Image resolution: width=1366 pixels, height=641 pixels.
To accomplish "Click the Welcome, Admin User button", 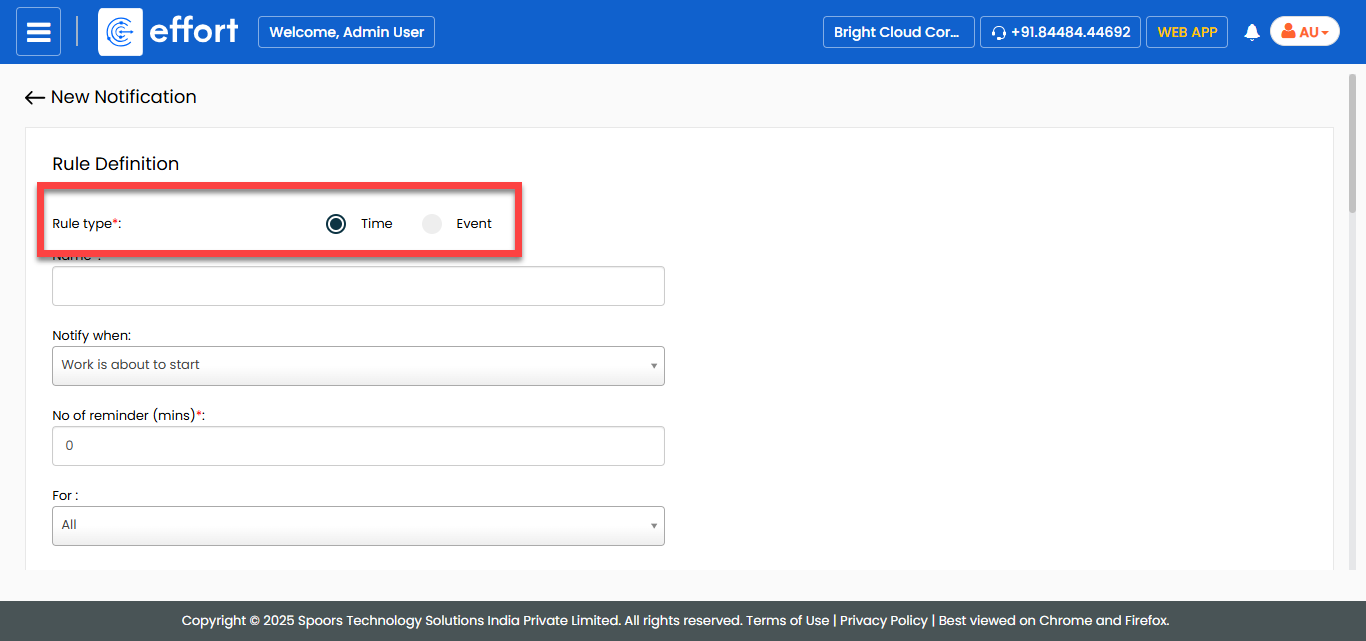I will [346, 32].
